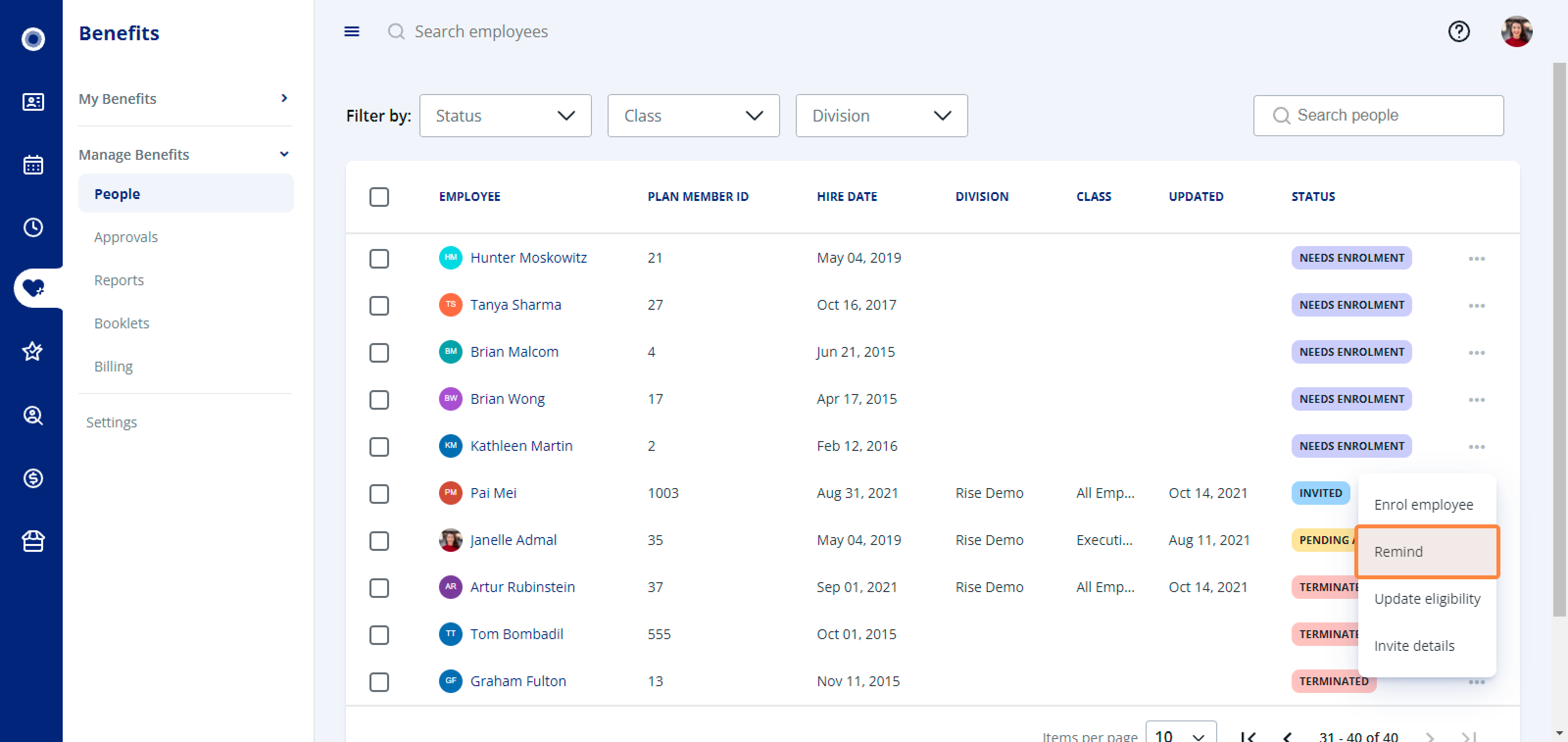Check the box for Pai Mei

379,494
